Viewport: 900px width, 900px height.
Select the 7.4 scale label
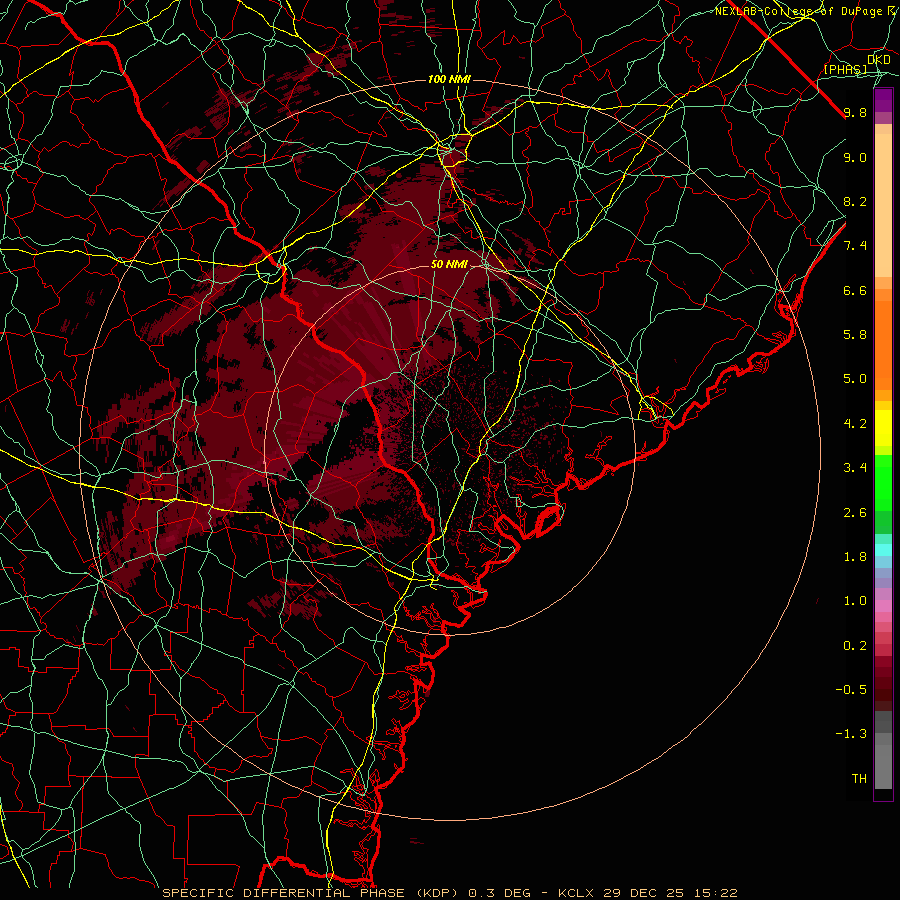point(855,246)
